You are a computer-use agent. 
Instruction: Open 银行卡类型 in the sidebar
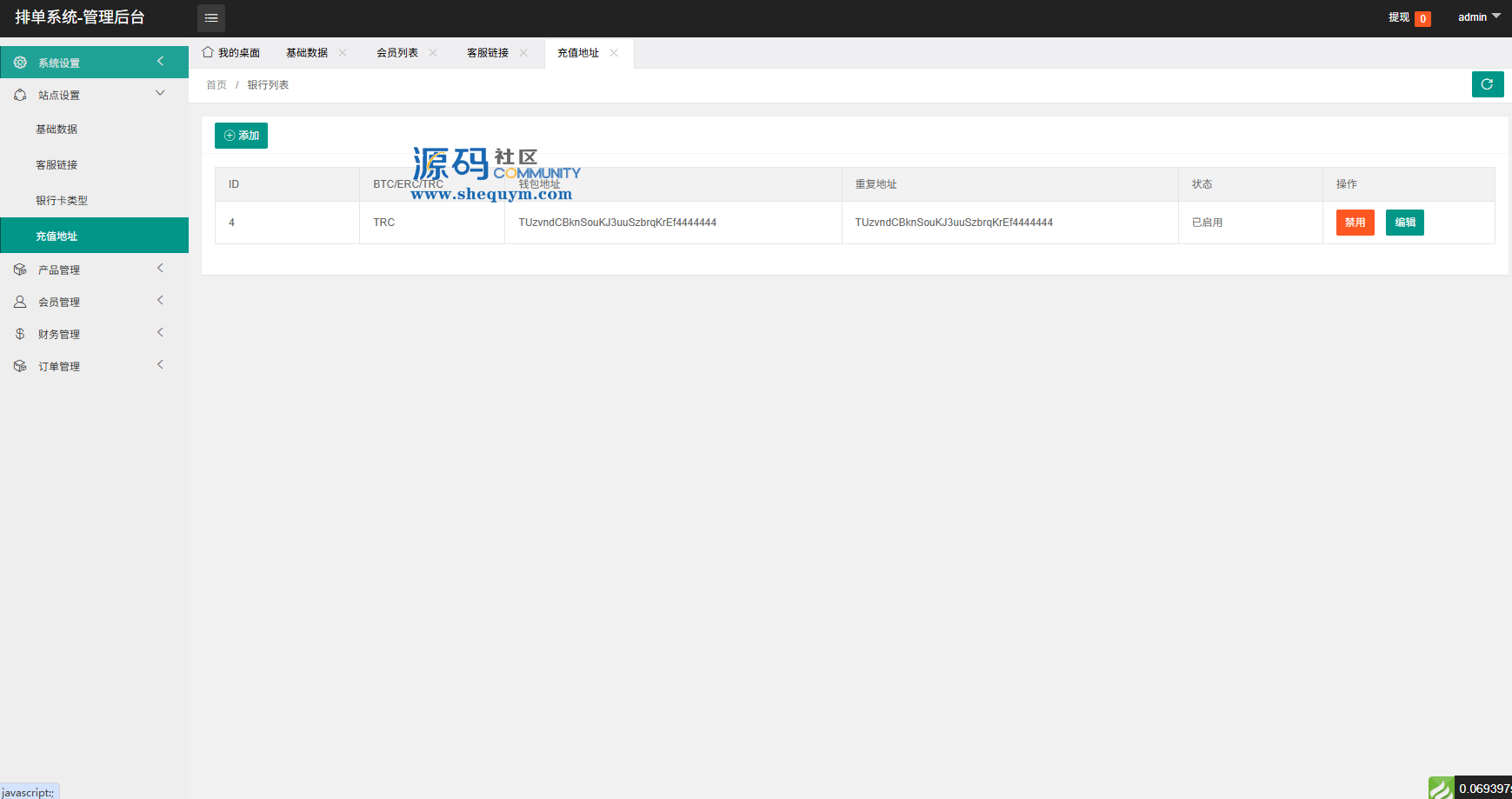coord(62,201)
